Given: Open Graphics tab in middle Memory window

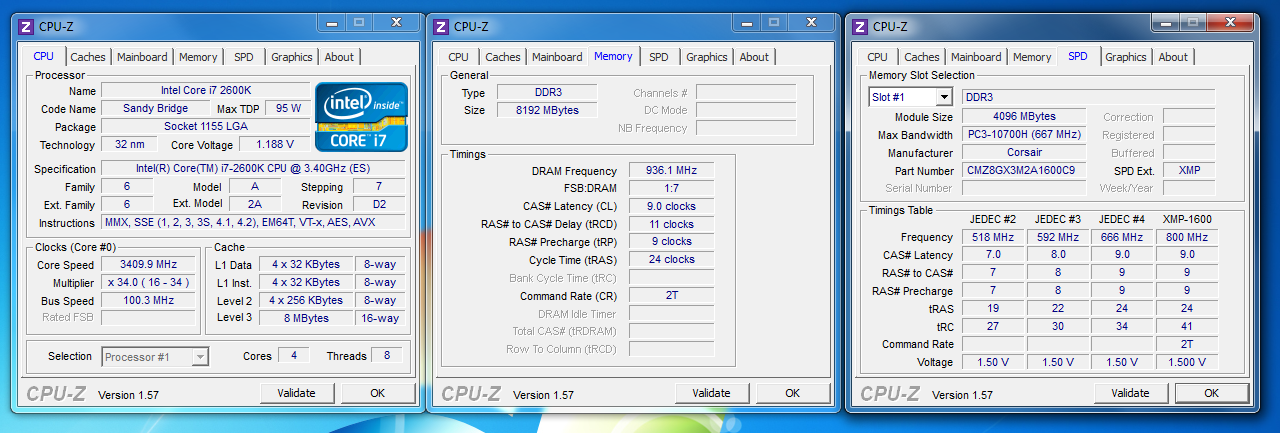Looking at the screenshot, I should coord(707,57).
